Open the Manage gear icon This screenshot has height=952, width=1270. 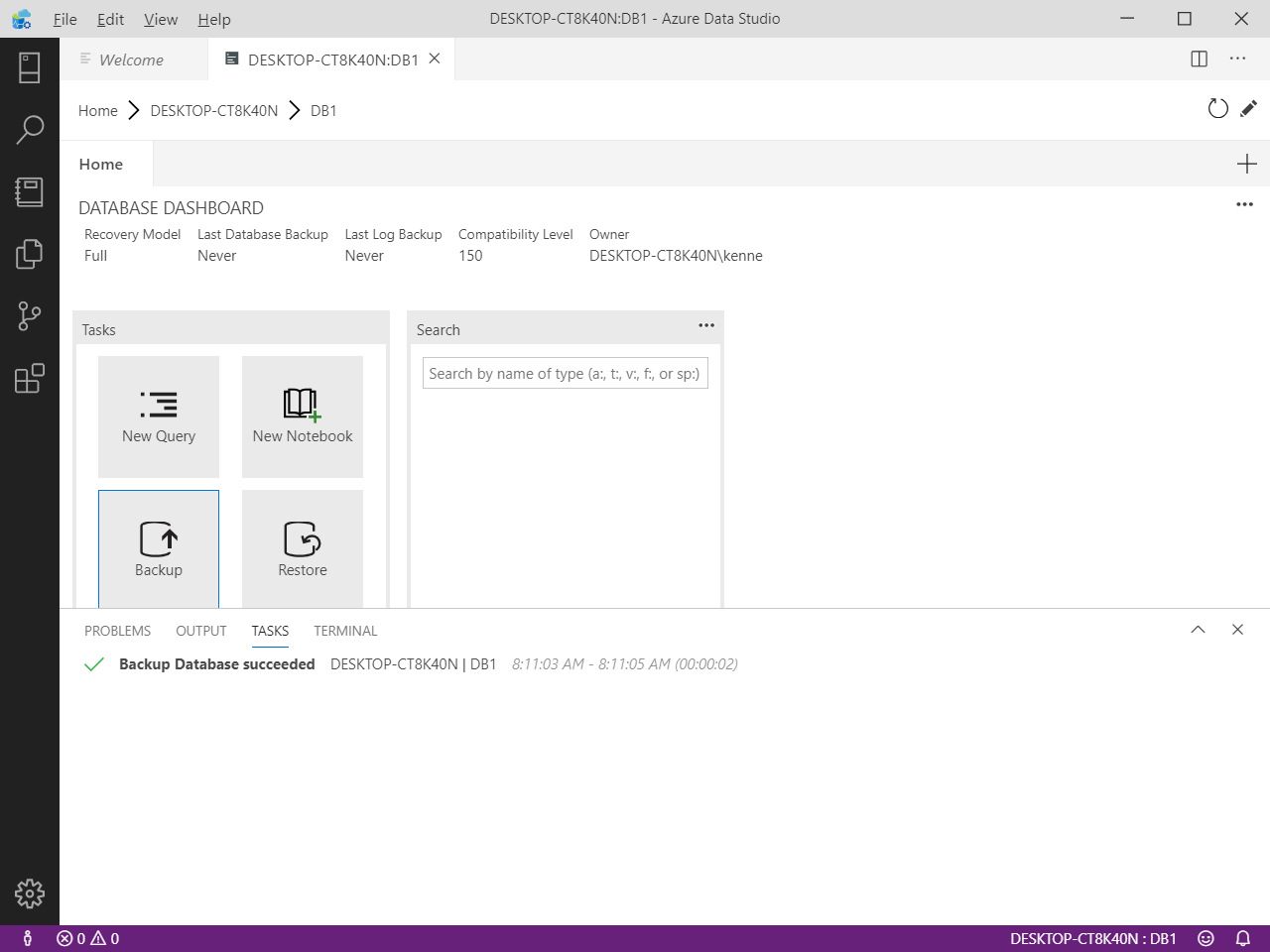pyautogui.click(x=30, y=893)
